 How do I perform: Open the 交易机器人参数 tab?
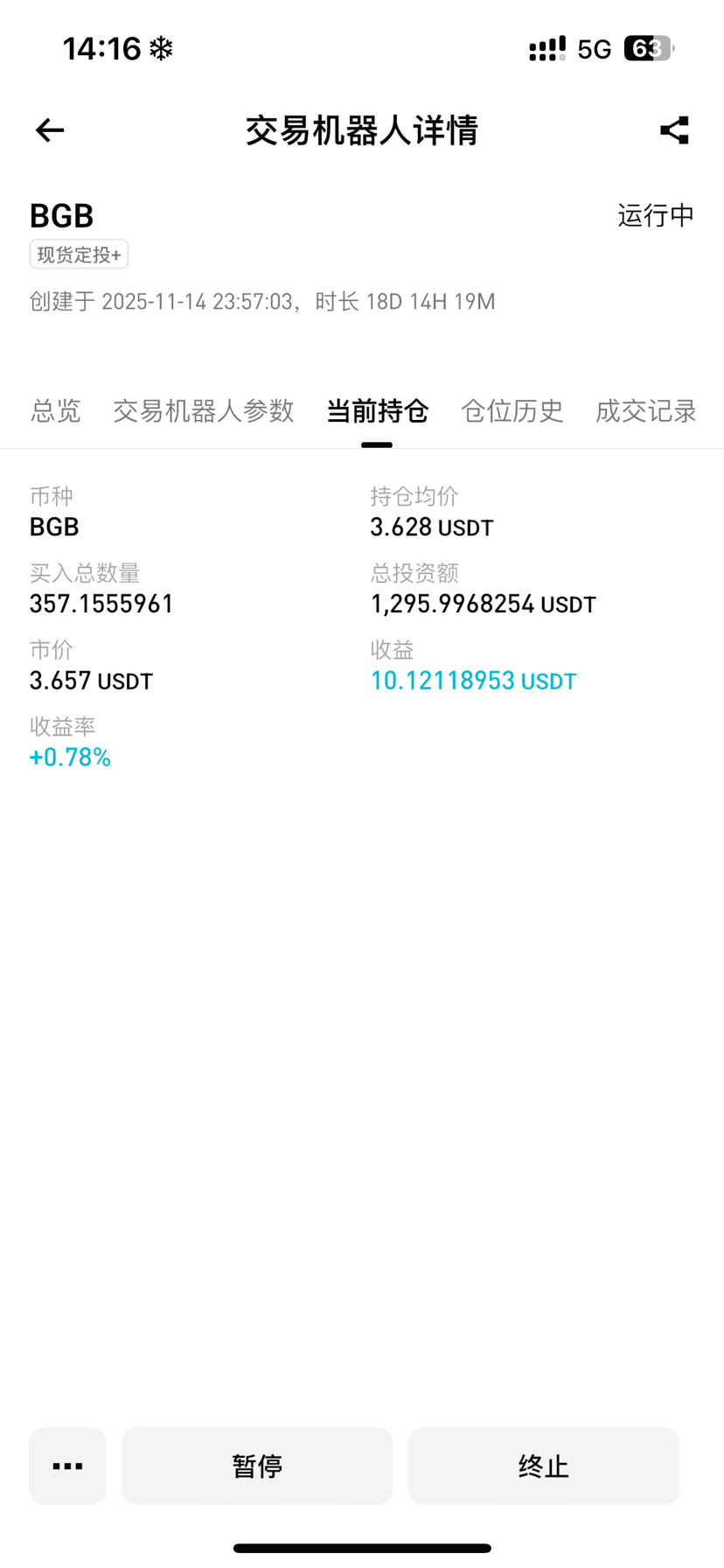pos(203,410)
